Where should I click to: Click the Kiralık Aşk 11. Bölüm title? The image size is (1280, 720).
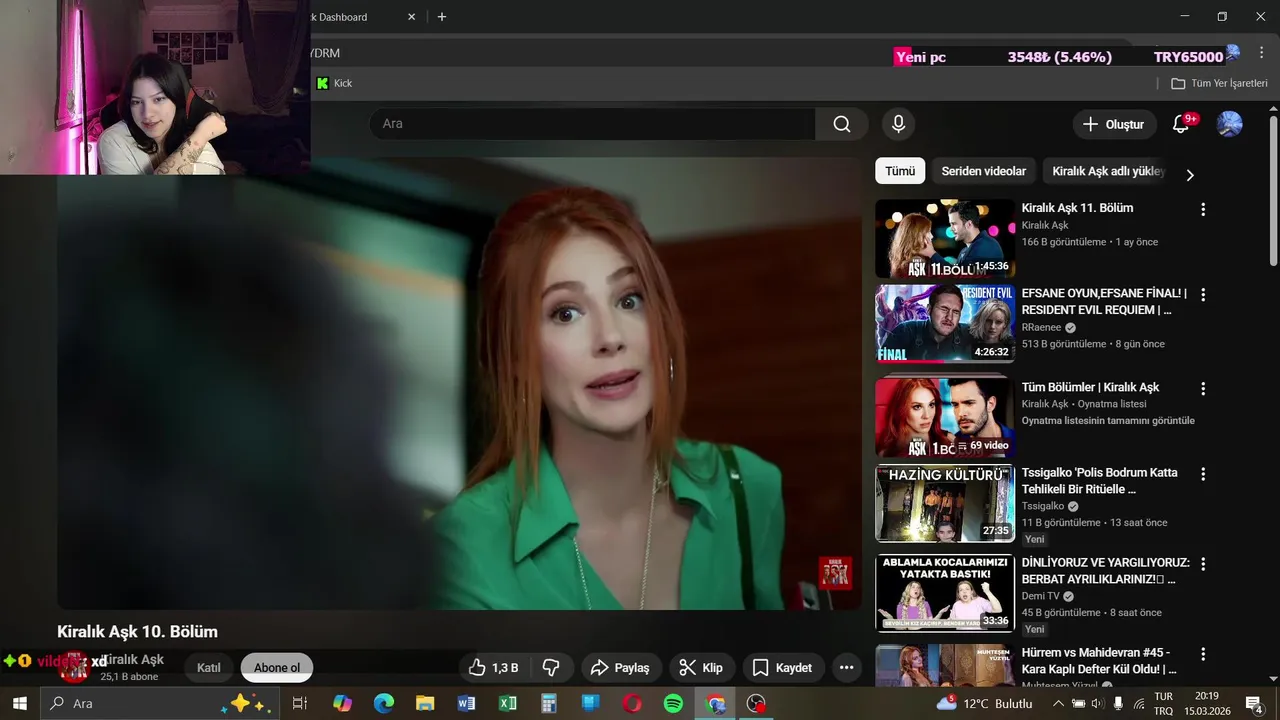click(1077, 208)
